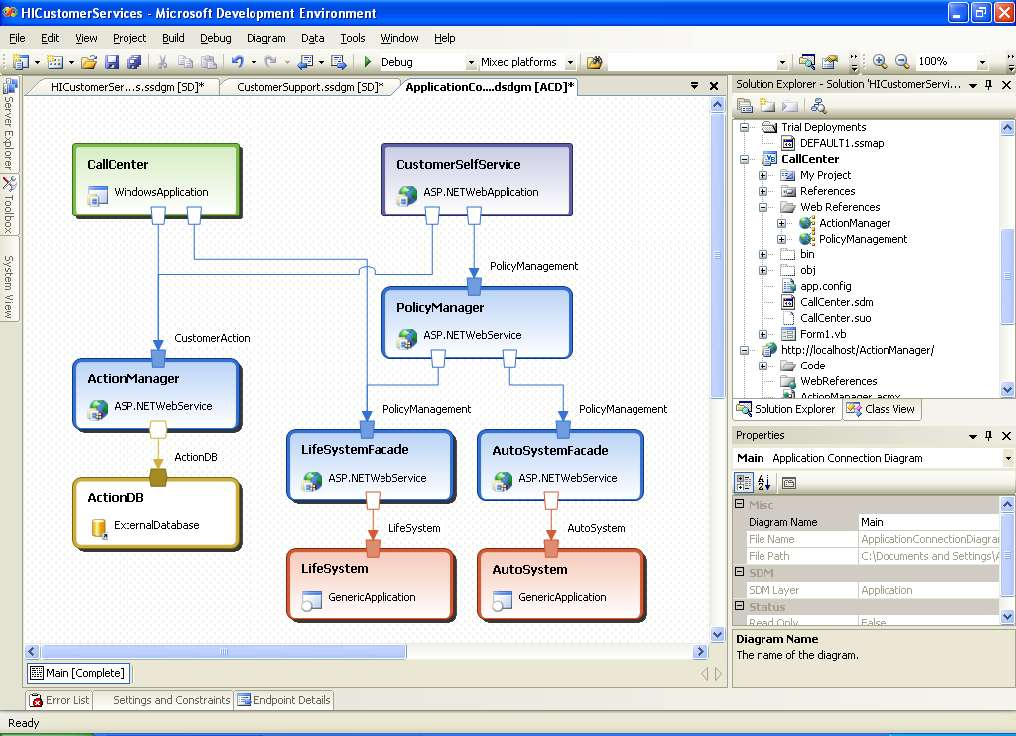Collapse the Status category in Properties
This screenshot has width=1016, height=736.
click(739, 606)
